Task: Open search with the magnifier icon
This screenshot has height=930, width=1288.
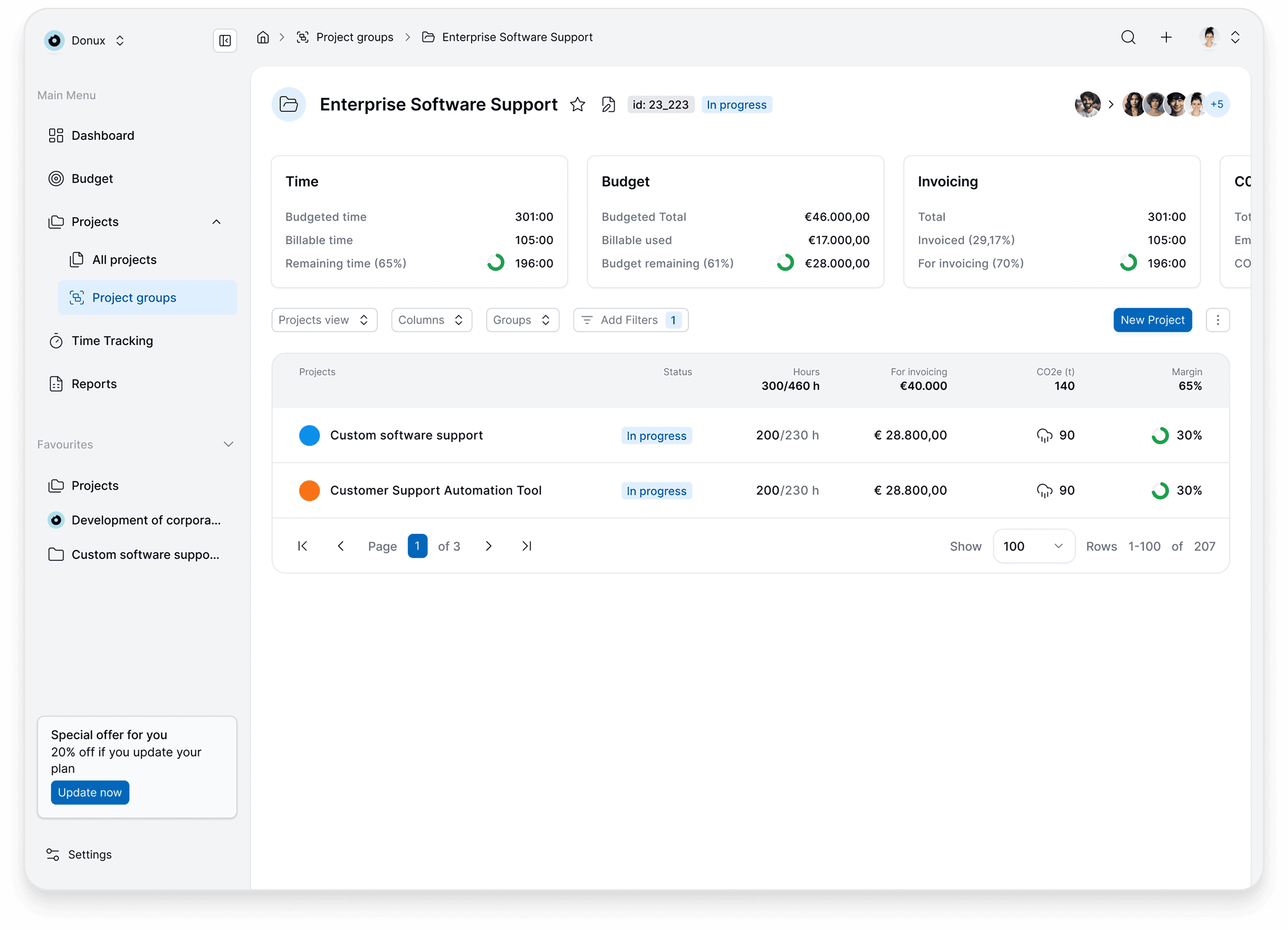Action: (x=1128, y=38)
